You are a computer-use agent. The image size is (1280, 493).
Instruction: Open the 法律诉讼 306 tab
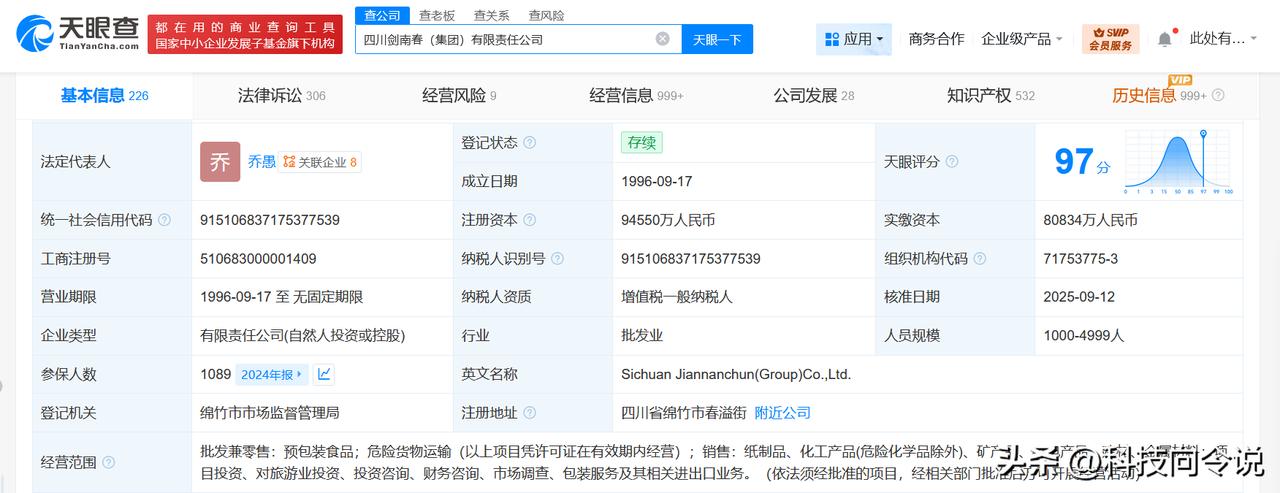pos(281,96)
